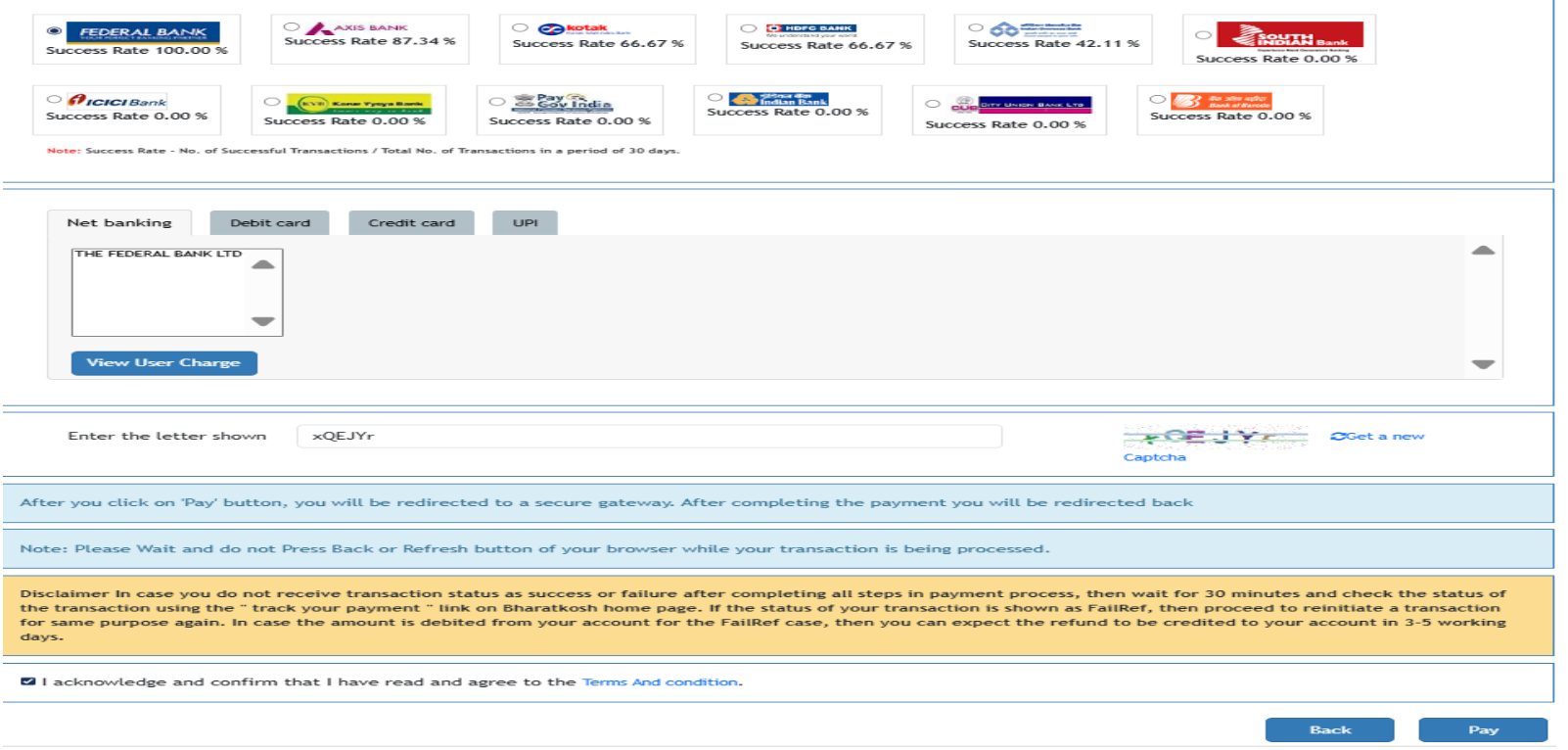Select the Indian Bank radio button

pos(715,98)
